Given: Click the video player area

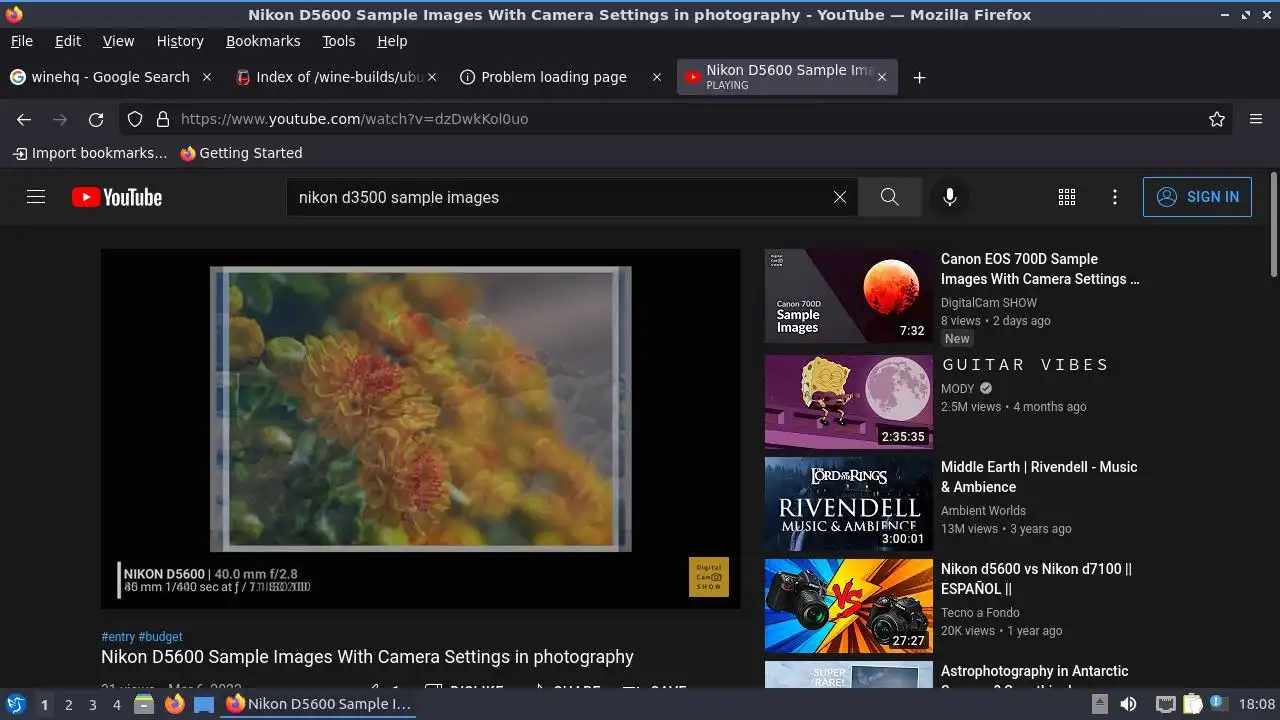Looking at the screenshot, I should pyautogui.click(x=421, y=429).
